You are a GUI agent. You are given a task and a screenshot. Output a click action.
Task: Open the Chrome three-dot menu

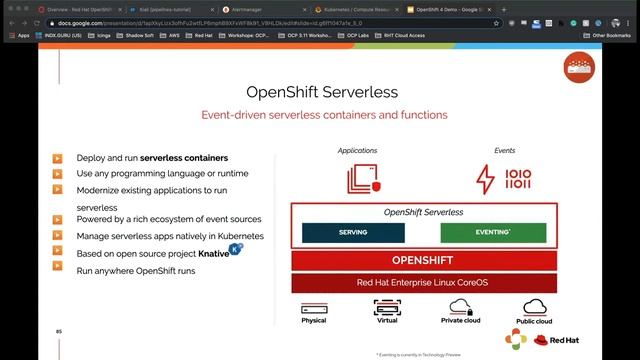(x=628, y=23)
